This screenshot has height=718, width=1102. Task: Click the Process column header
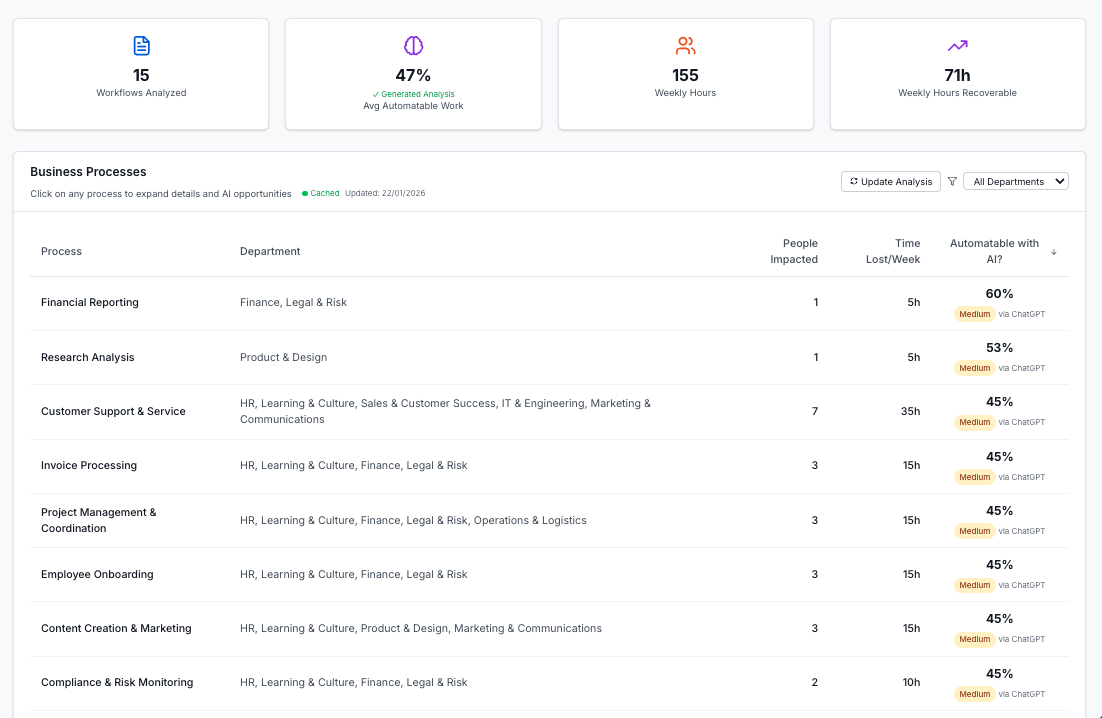click(61, 252)
